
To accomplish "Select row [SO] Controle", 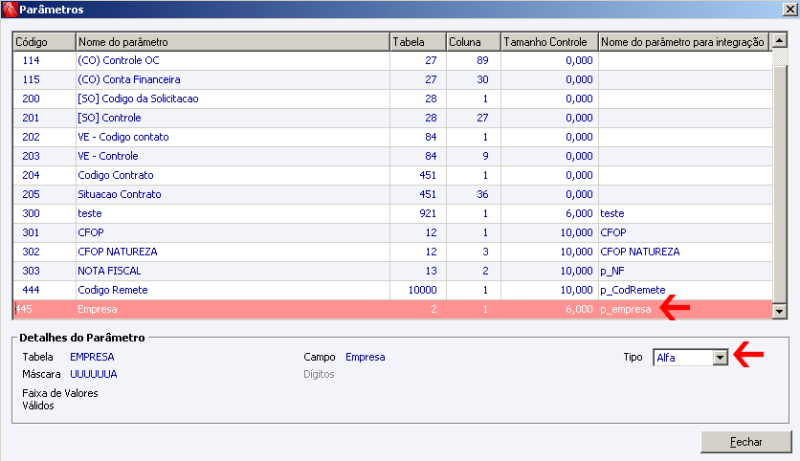I will click(393, 118).
